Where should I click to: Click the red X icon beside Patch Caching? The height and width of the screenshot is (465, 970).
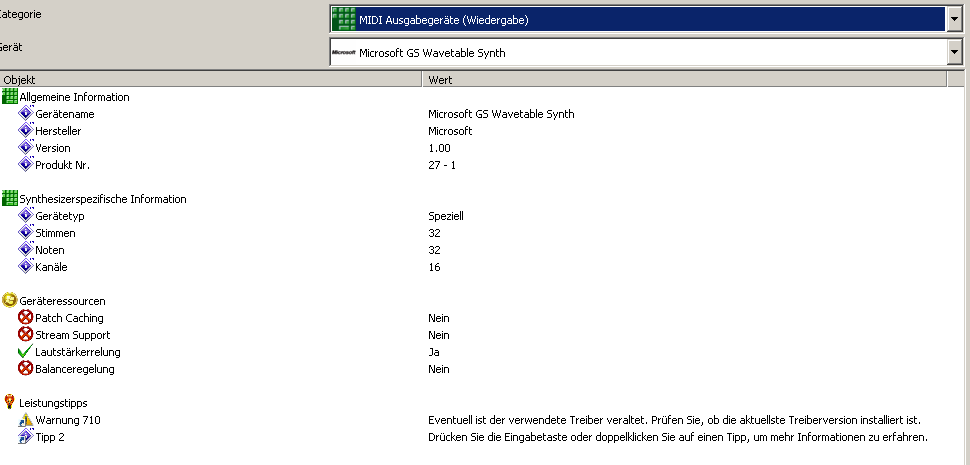(26, 318)
